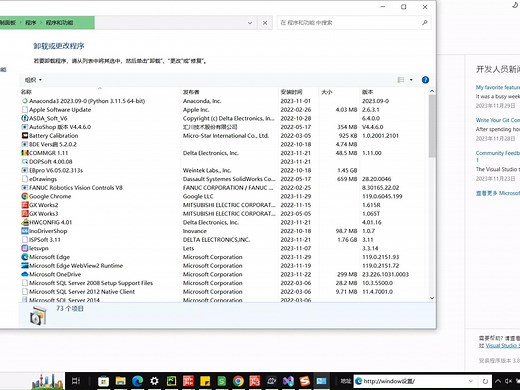
Task: Expand view options dropdown arrow
Action: click(411, 80)
